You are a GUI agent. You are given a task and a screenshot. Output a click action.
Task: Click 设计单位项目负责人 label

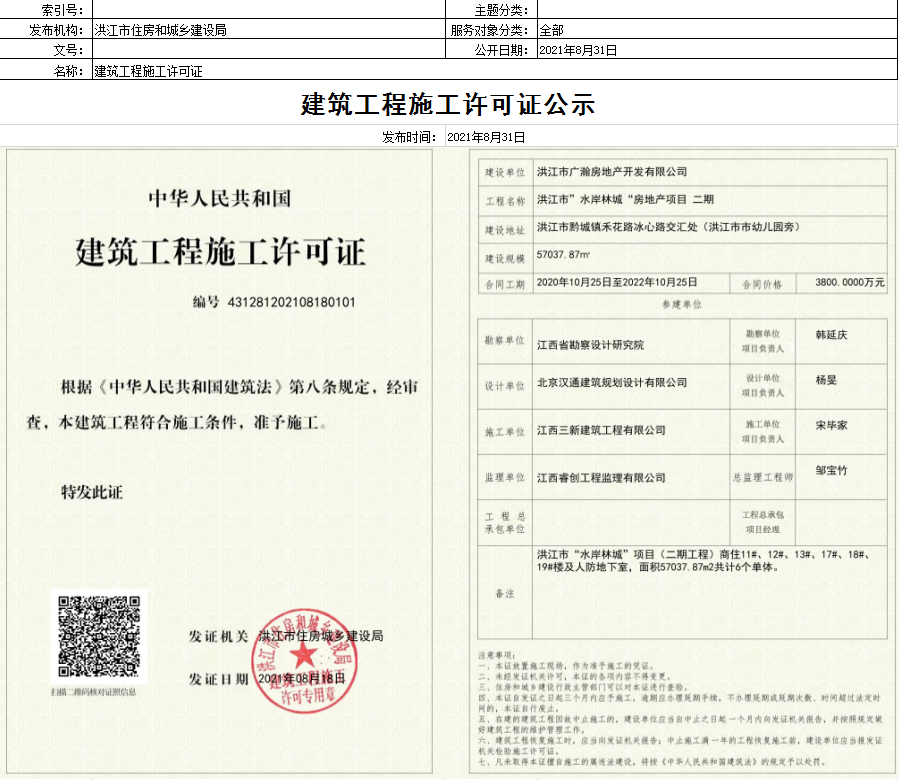coord(763,385)
